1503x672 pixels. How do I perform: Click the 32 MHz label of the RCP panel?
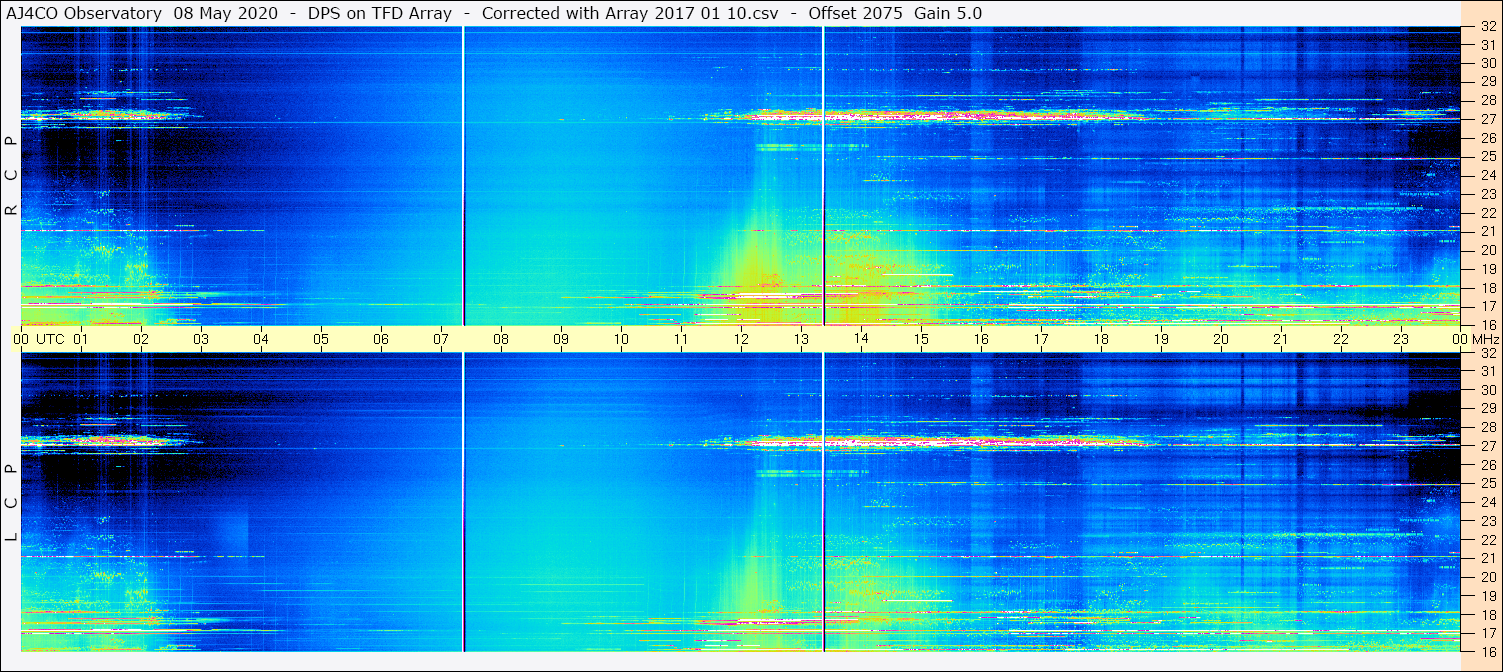pyautogui.click(x=1487, y=27)
